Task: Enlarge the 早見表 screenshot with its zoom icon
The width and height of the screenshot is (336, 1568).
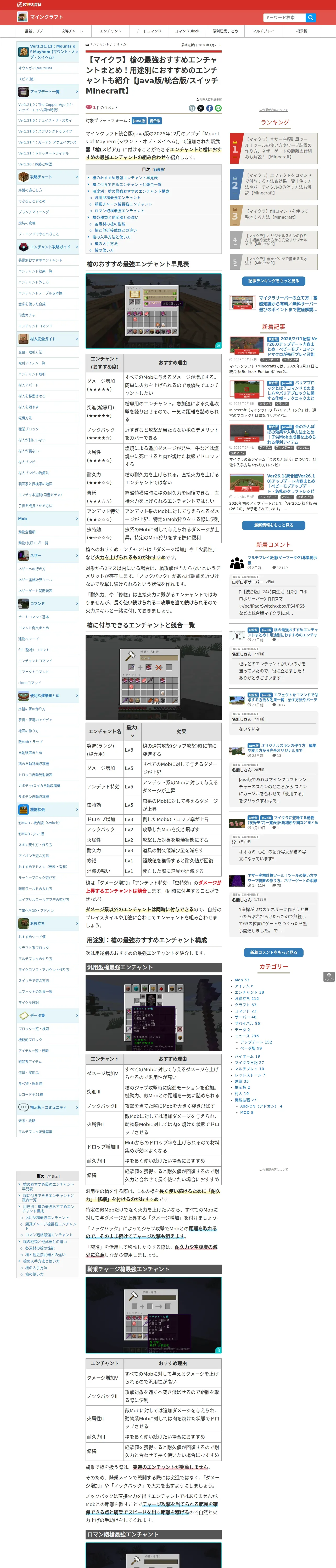Action: pos(218,345)
